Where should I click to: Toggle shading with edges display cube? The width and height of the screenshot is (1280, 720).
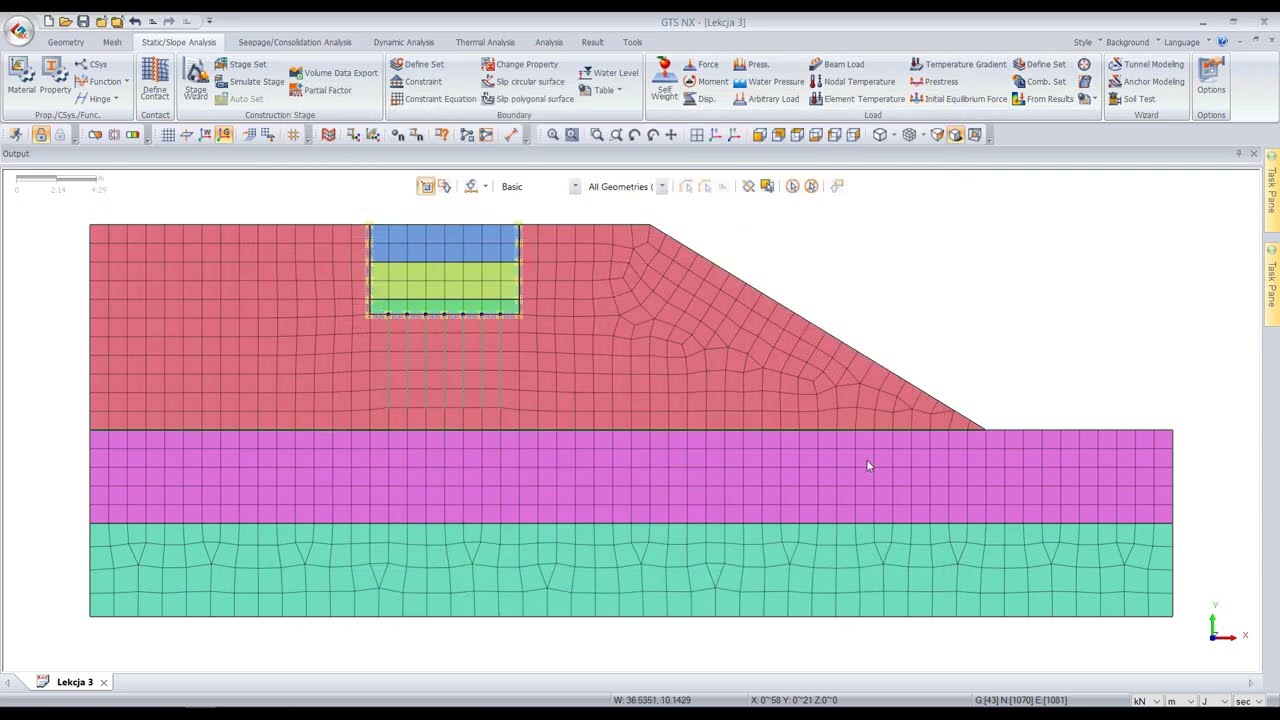[955, 135]
